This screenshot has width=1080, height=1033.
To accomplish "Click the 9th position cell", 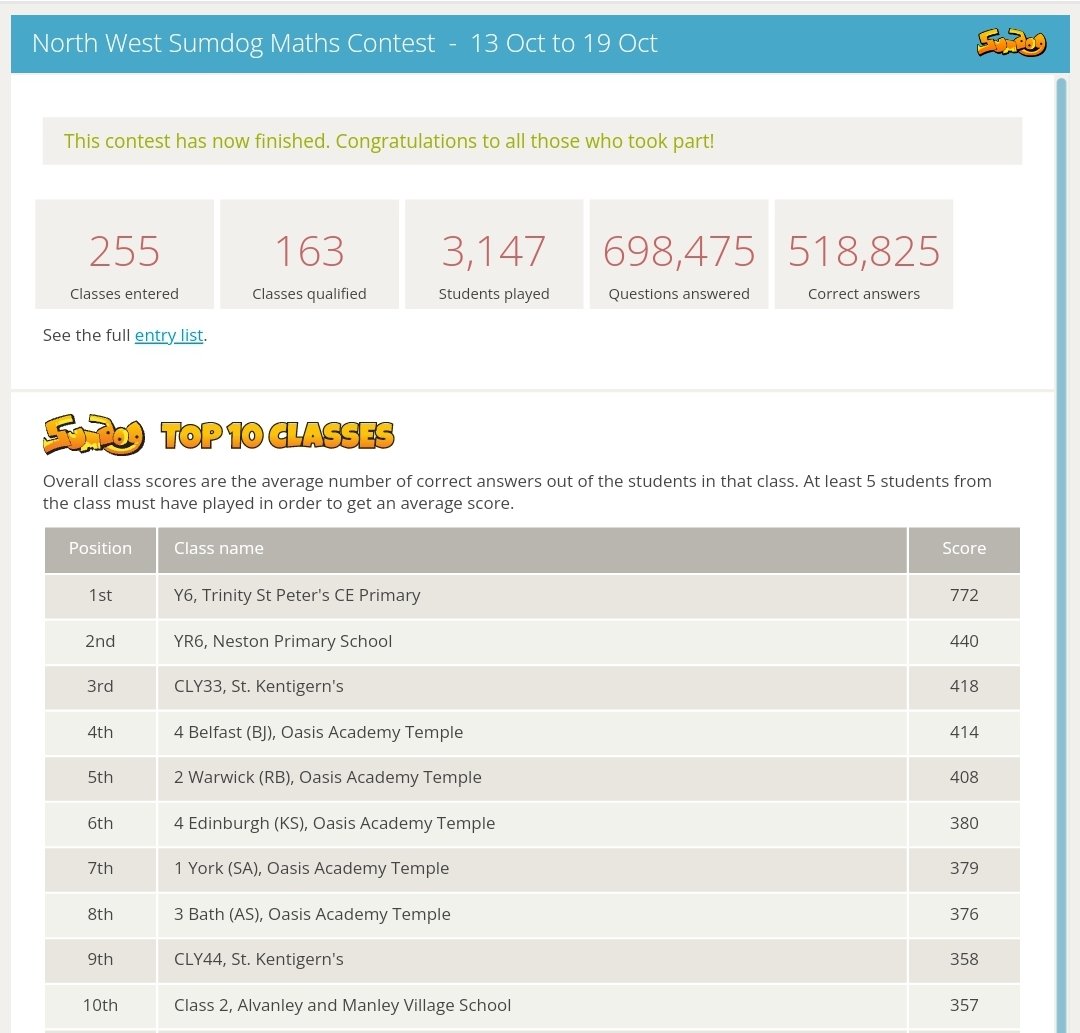I will point(101,959).
